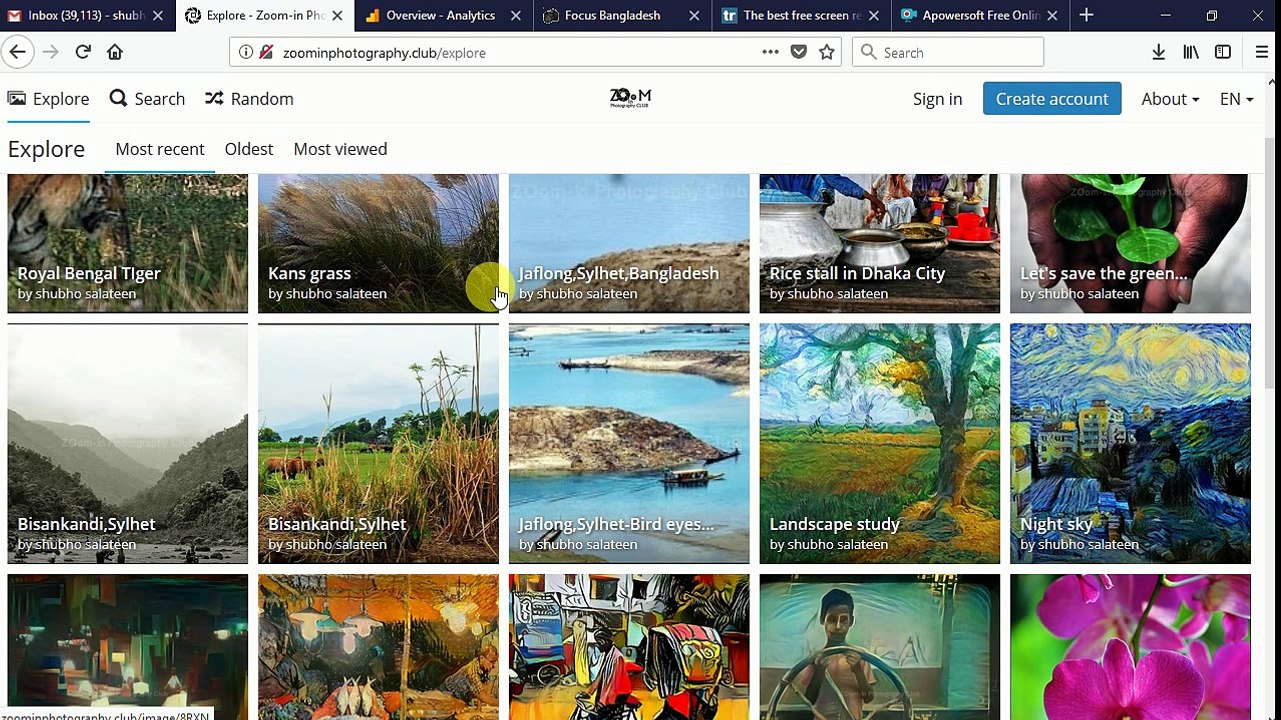The height and width of the screenshot is (720, 1281).
Task: Select the Most recent tab
Action: (x=160, y=149)
